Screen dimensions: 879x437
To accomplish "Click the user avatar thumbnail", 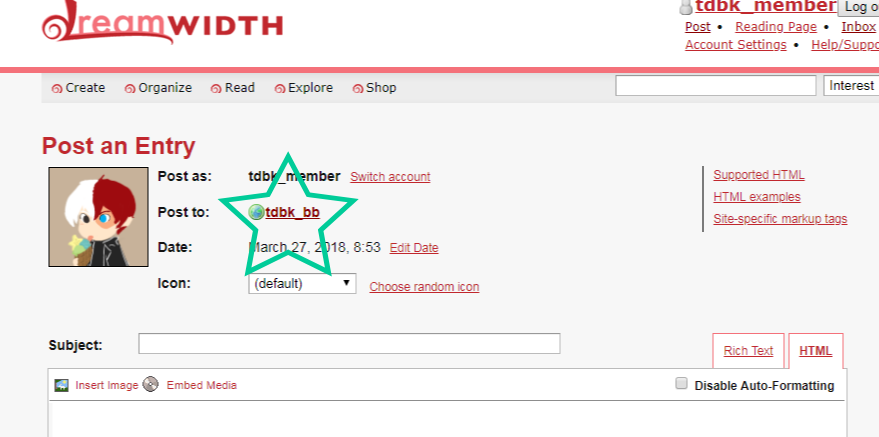I will pos(99,217).
